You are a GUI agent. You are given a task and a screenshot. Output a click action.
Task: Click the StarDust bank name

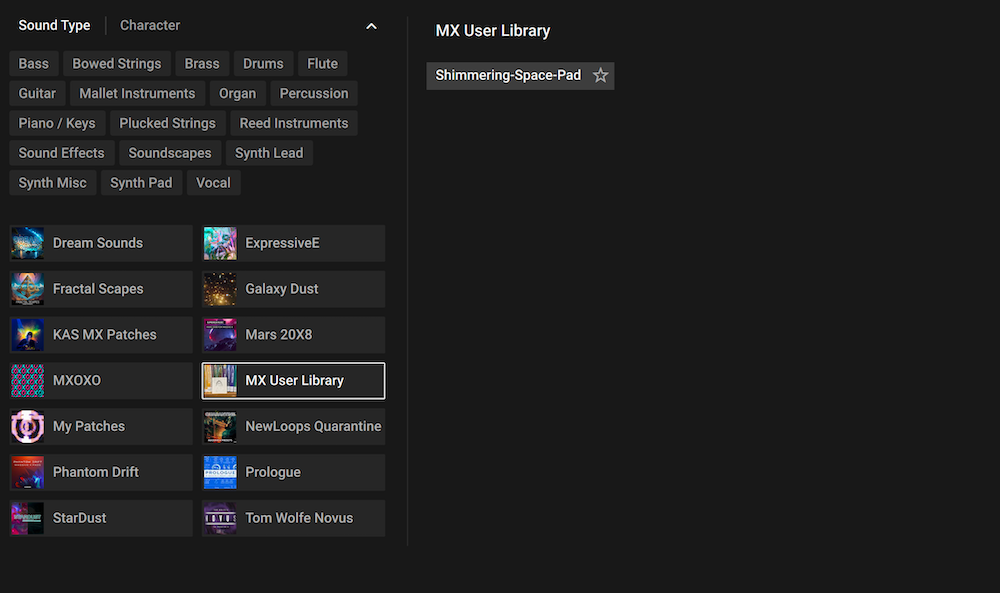[x=80, y=518]
